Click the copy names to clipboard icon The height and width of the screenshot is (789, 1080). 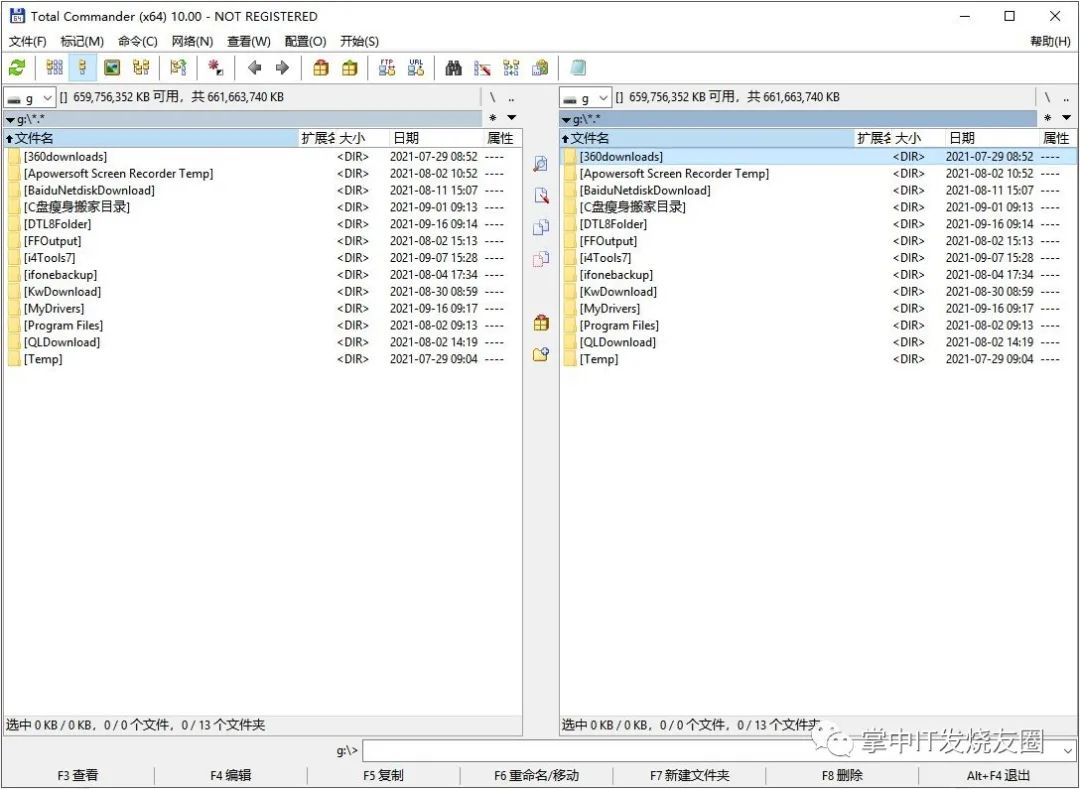point(540,67)
